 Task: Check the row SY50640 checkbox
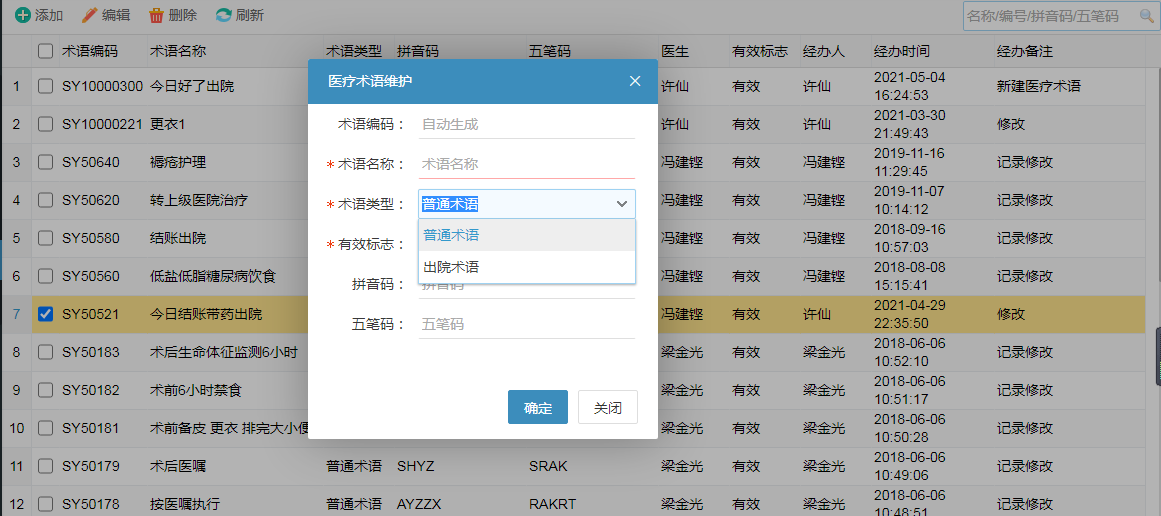click(x=46, y=161)
